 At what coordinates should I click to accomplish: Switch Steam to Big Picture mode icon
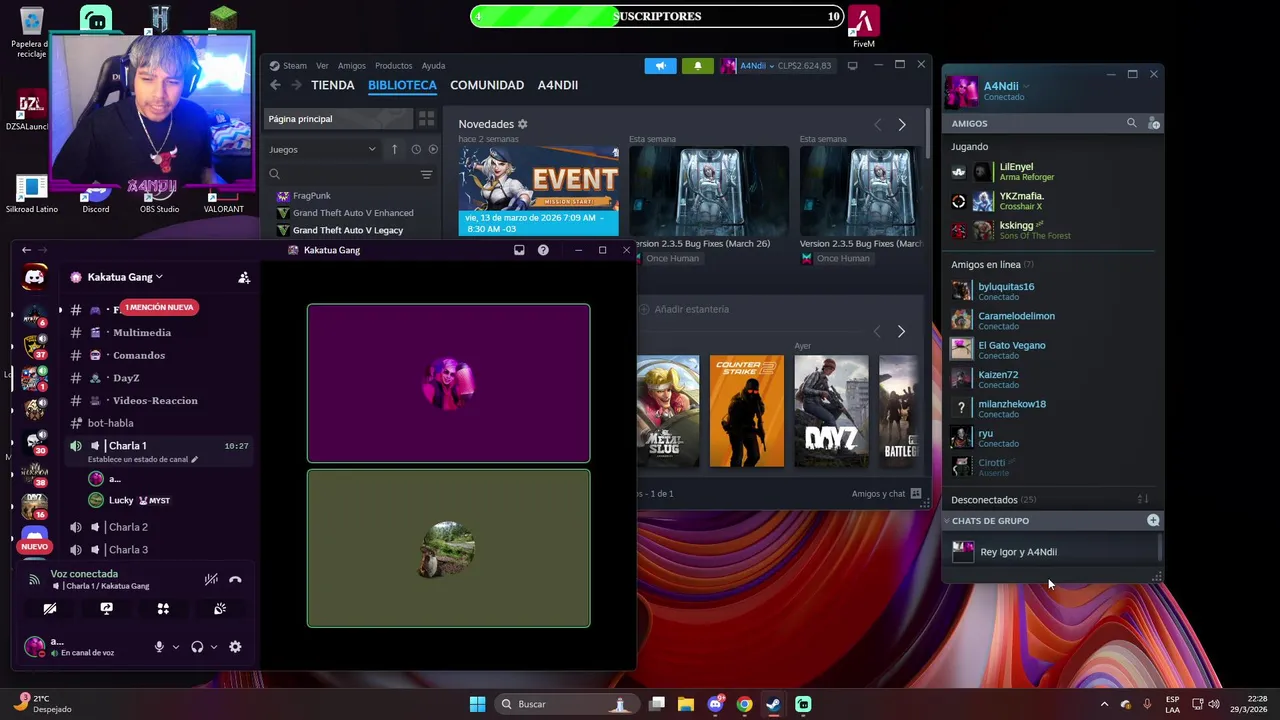[x=852, y=66]
